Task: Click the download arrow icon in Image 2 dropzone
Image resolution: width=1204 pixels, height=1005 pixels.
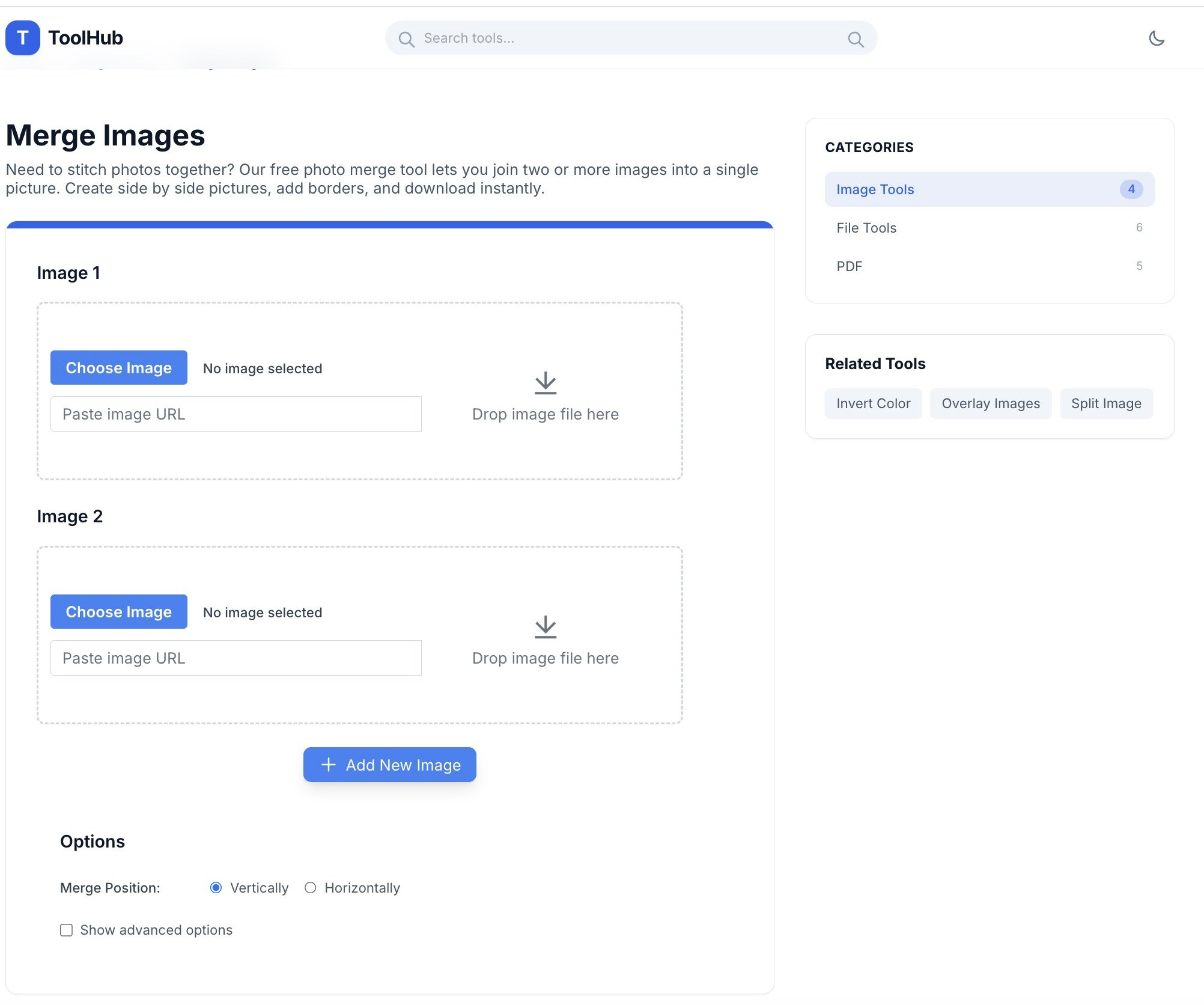Action: [x=545, y=627]
